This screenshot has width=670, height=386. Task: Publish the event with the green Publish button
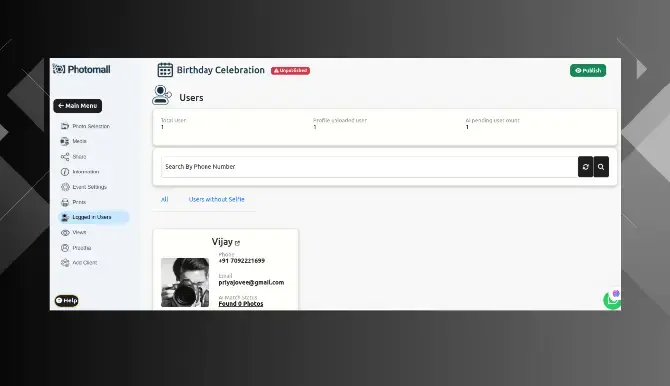coord(588,71)
